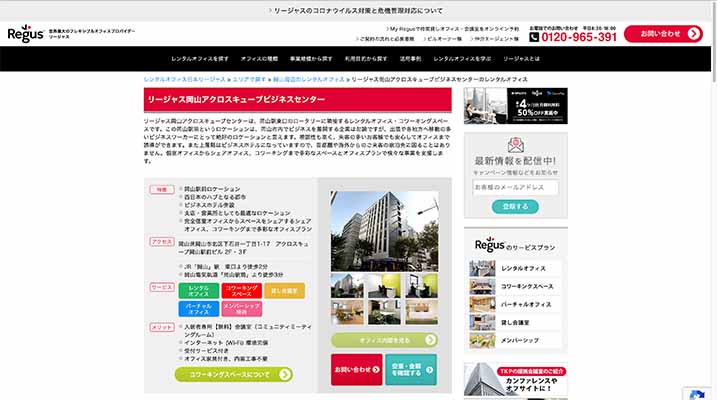Image resolution: width=717 pixels, height=400 pixels.
Task: Click the orange 貸し会議室 service tag
Action: click(x=284, y=291)
